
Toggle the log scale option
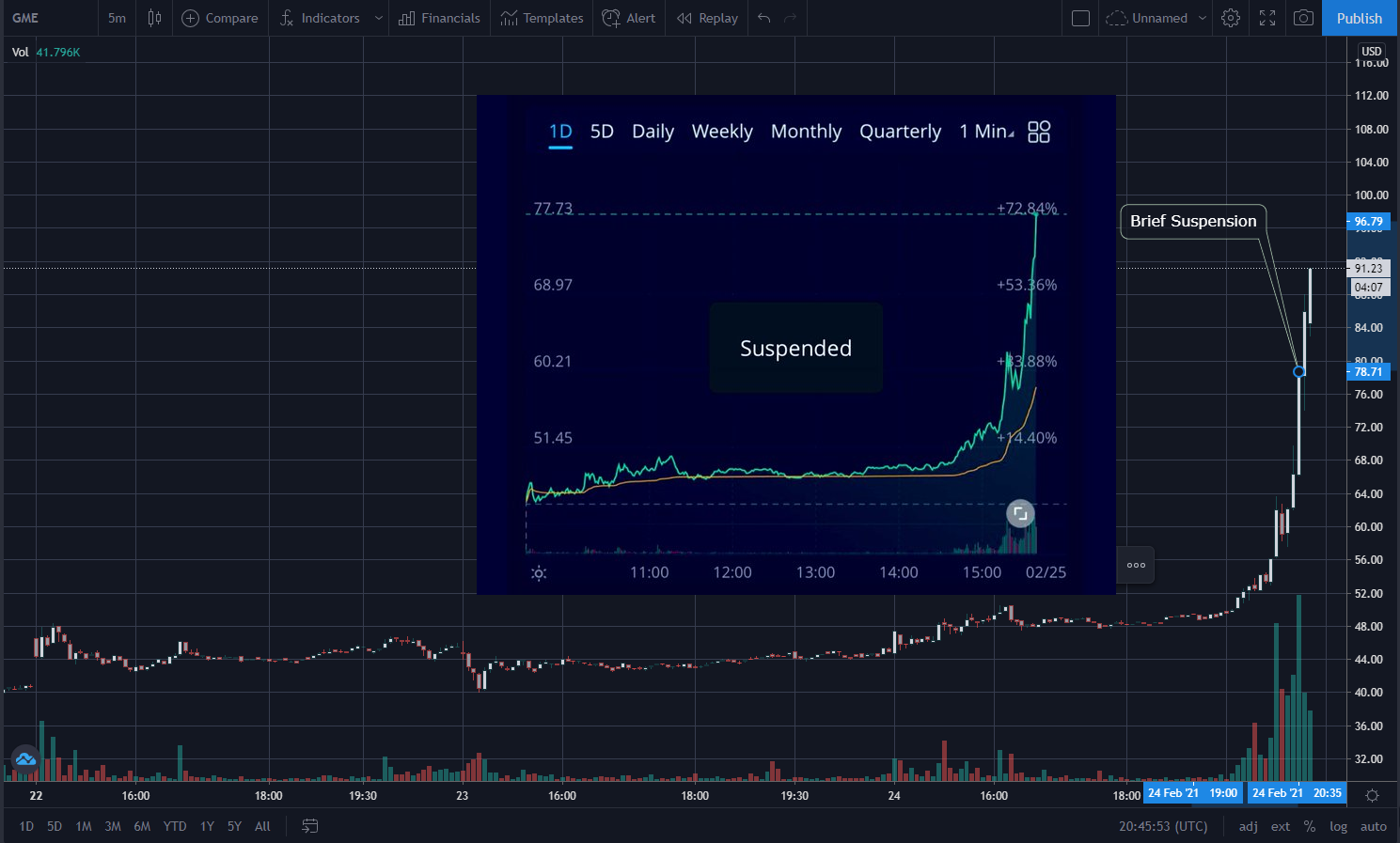click(x=1338, y=826)
